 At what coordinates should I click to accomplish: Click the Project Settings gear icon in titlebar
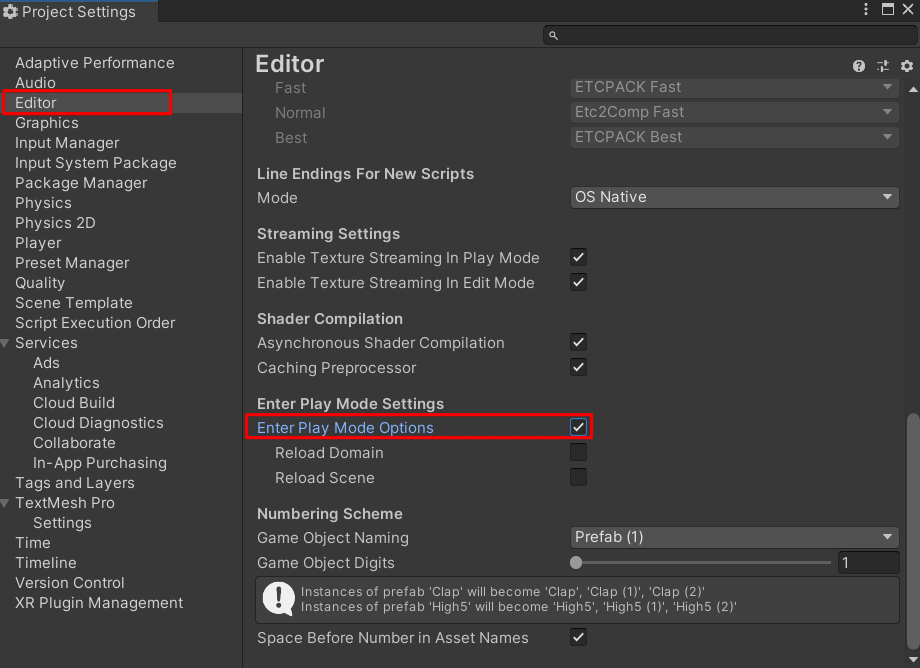click(10, 12)
